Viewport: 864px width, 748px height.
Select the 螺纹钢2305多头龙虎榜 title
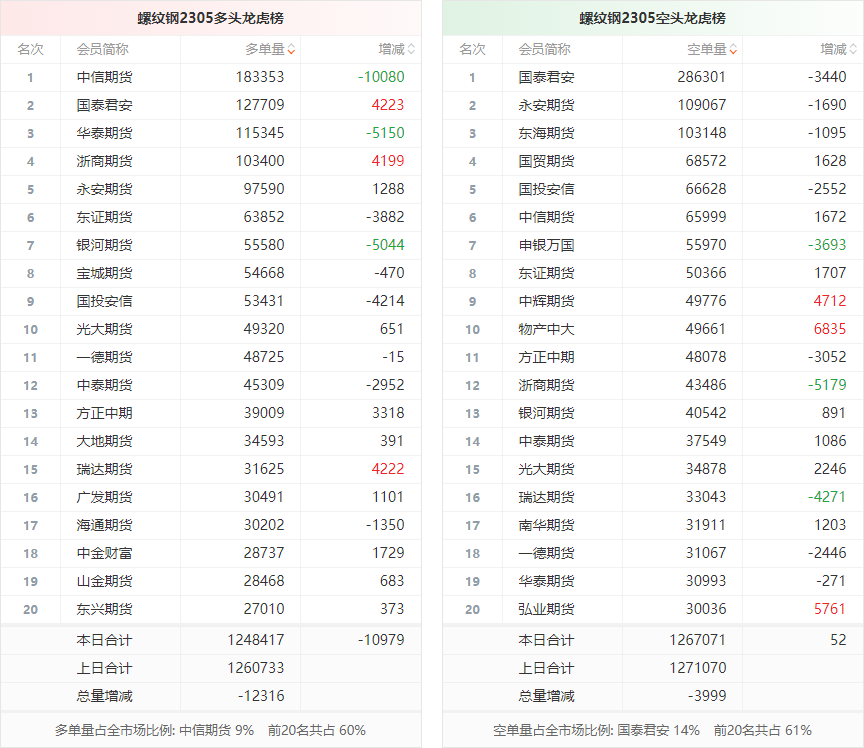point(210,18)
